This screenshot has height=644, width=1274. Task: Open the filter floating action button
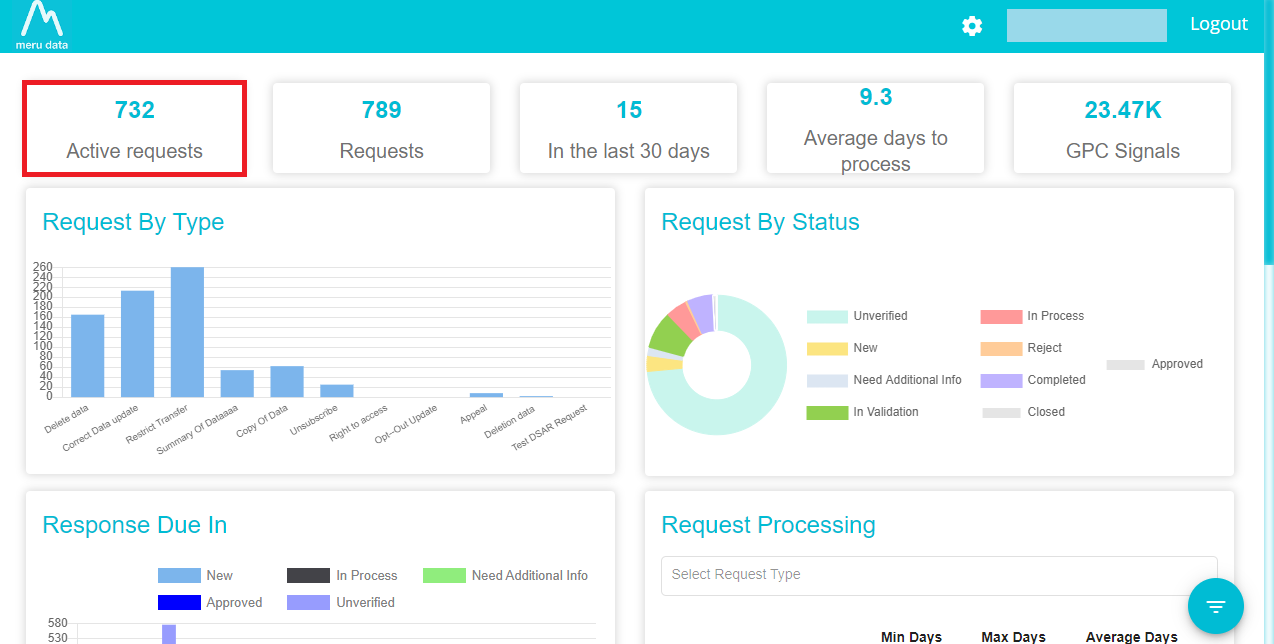(1216, 606)
